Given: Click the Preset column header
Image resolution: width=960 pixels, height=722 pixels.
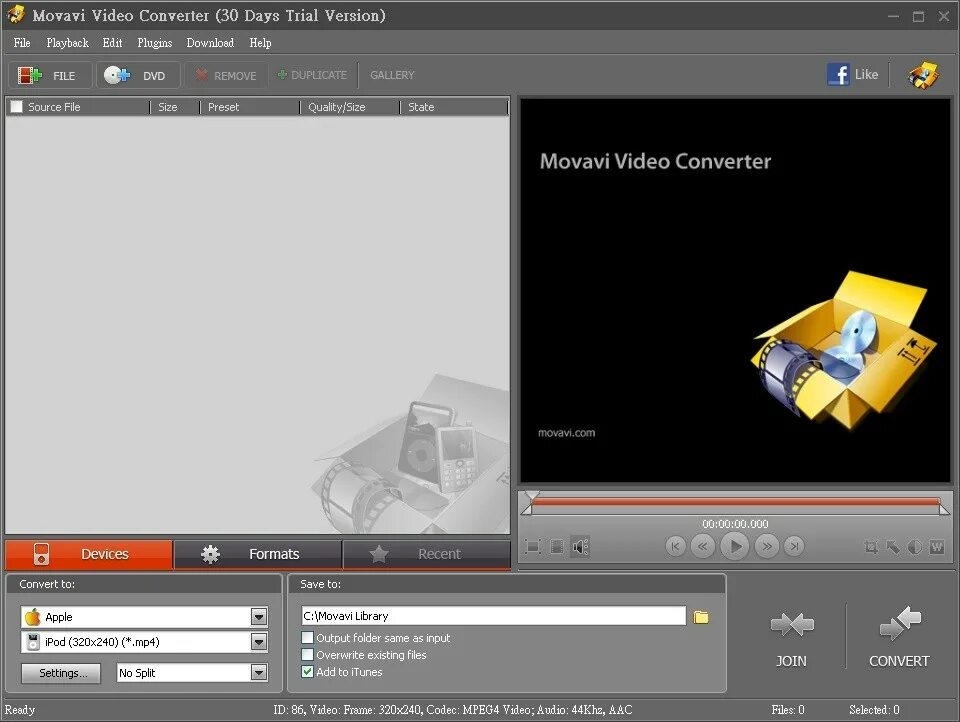Looking at the screenshot, I should tap(250, 107).
